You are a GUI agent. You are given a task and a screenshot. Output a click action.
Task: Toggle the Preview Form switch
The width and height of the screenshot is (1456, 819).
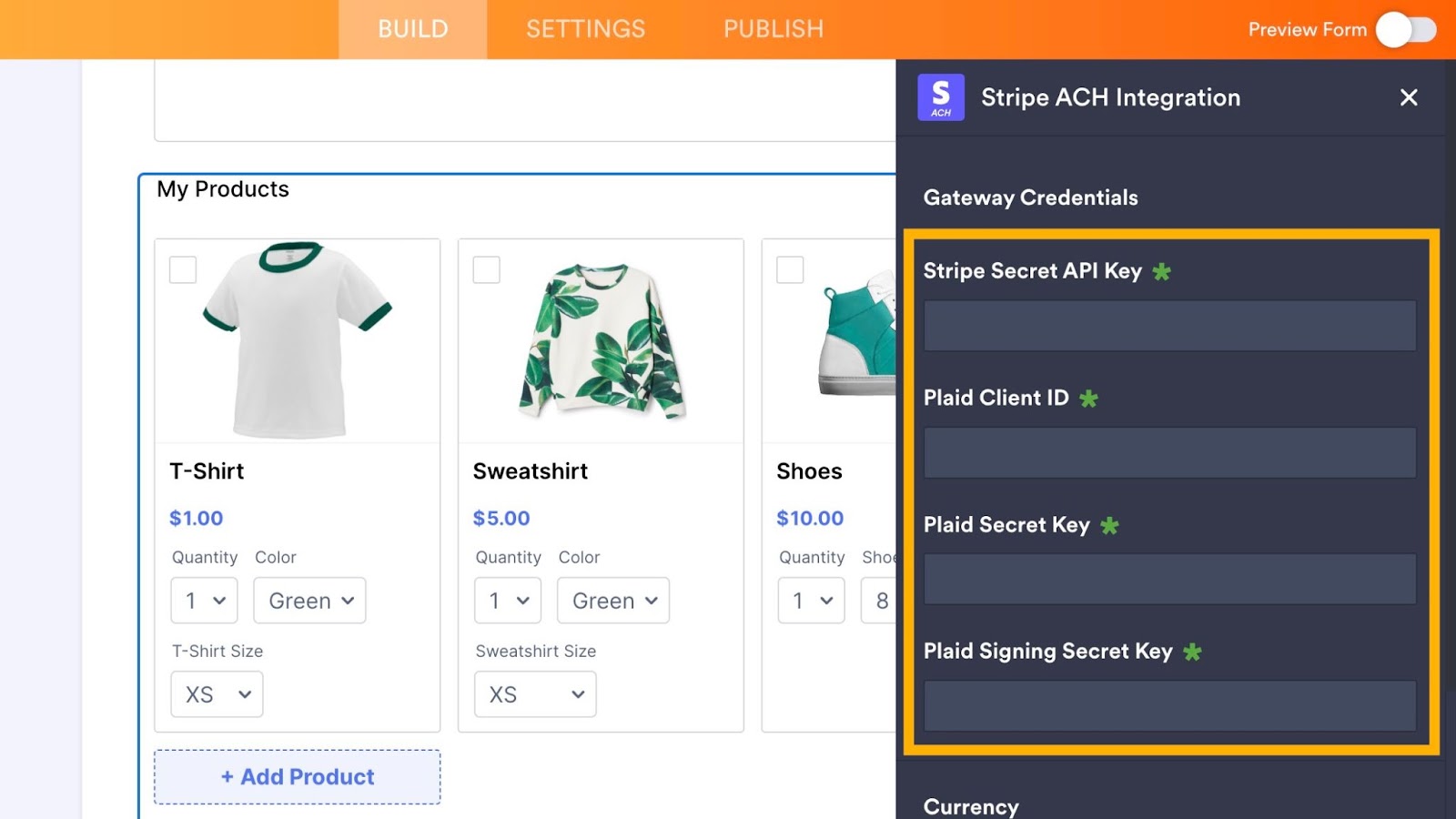point(1406,30)
